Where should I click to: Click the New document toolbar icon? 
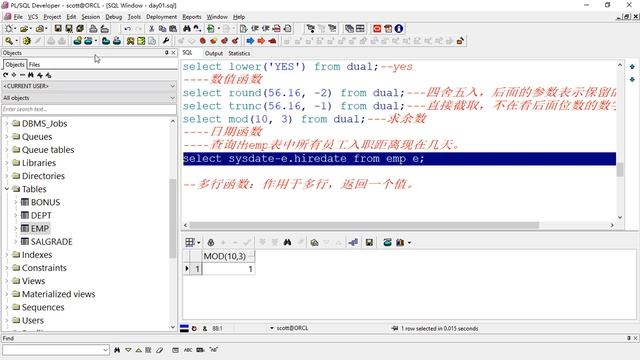click(x=8, y=29)
